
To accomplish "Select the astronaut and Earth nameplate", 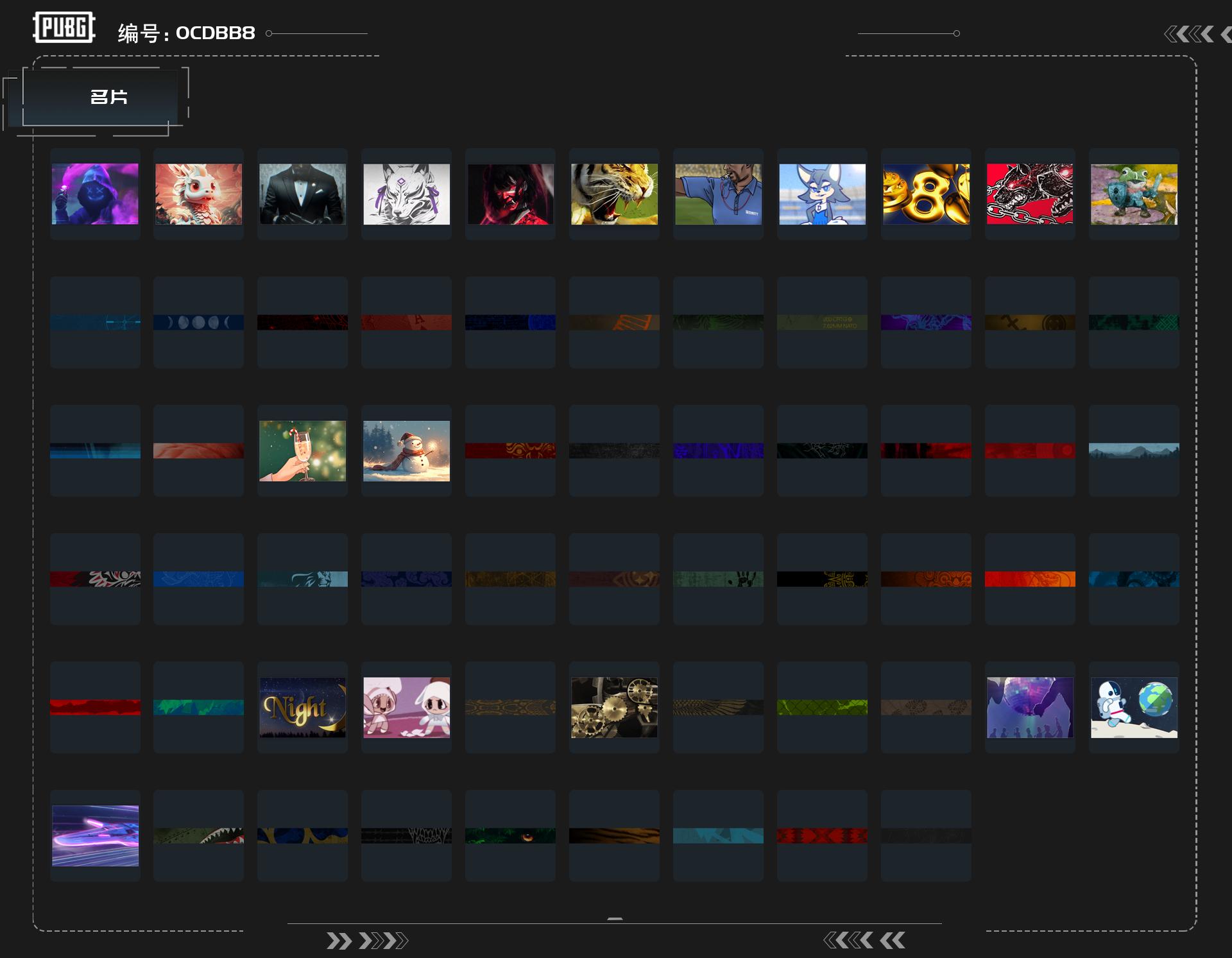I will [x=1134, y=707].
